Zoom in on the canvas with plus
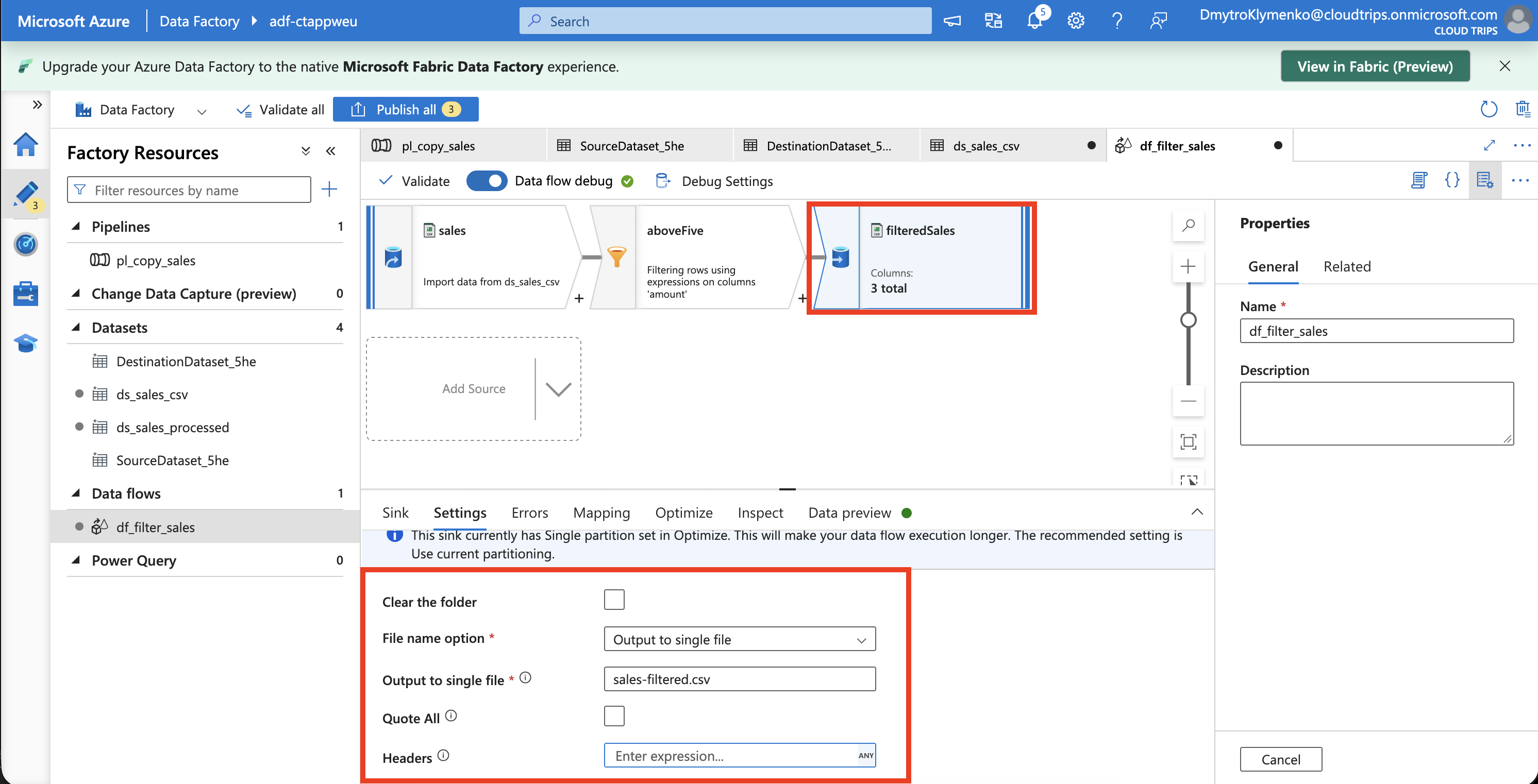1538x784 pixels. 1188,266
